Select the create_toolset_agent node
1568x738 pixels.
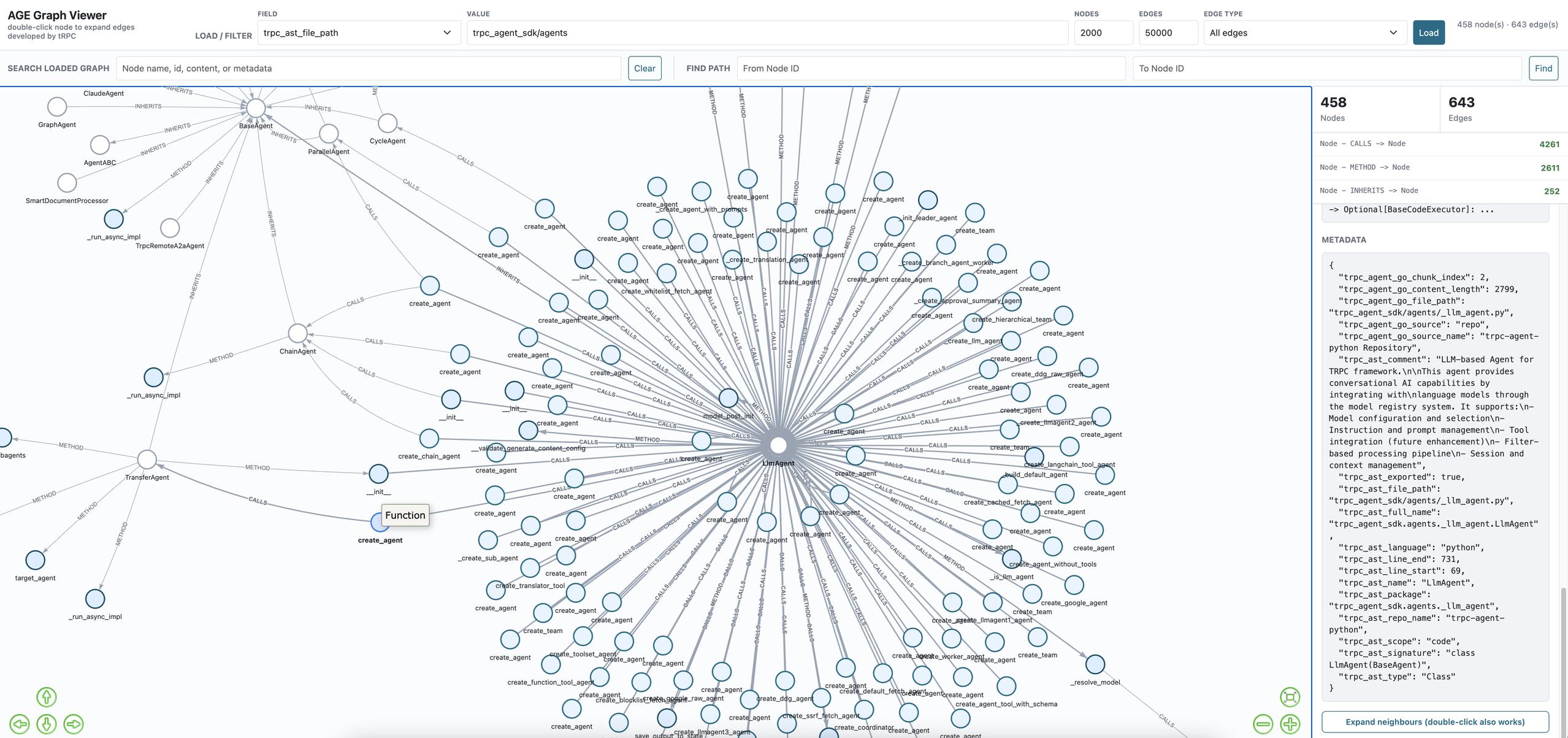[x=583, y=636]
